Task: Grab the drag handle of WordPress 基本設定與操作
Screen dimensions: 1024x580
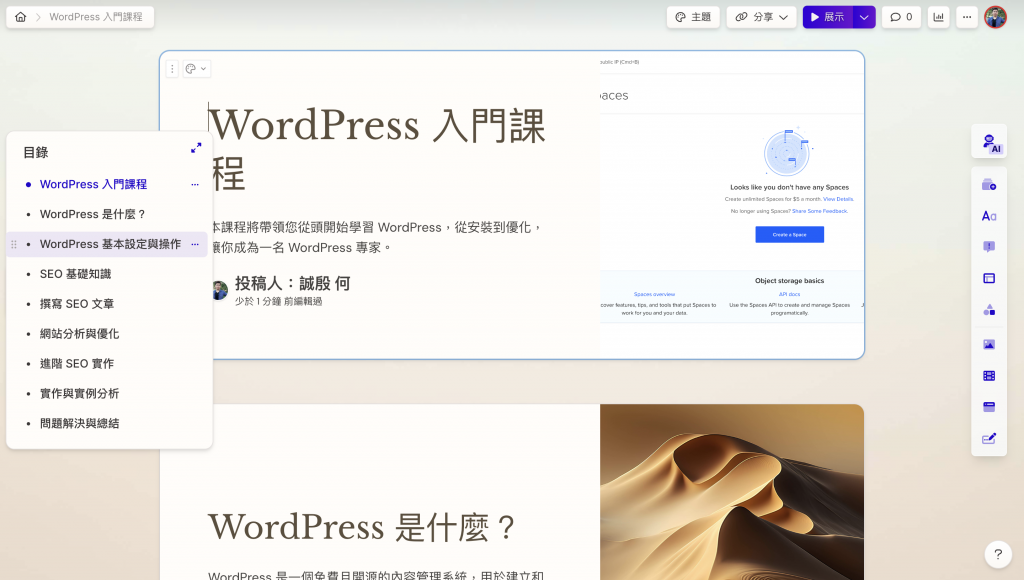Action: coord(14,244)
